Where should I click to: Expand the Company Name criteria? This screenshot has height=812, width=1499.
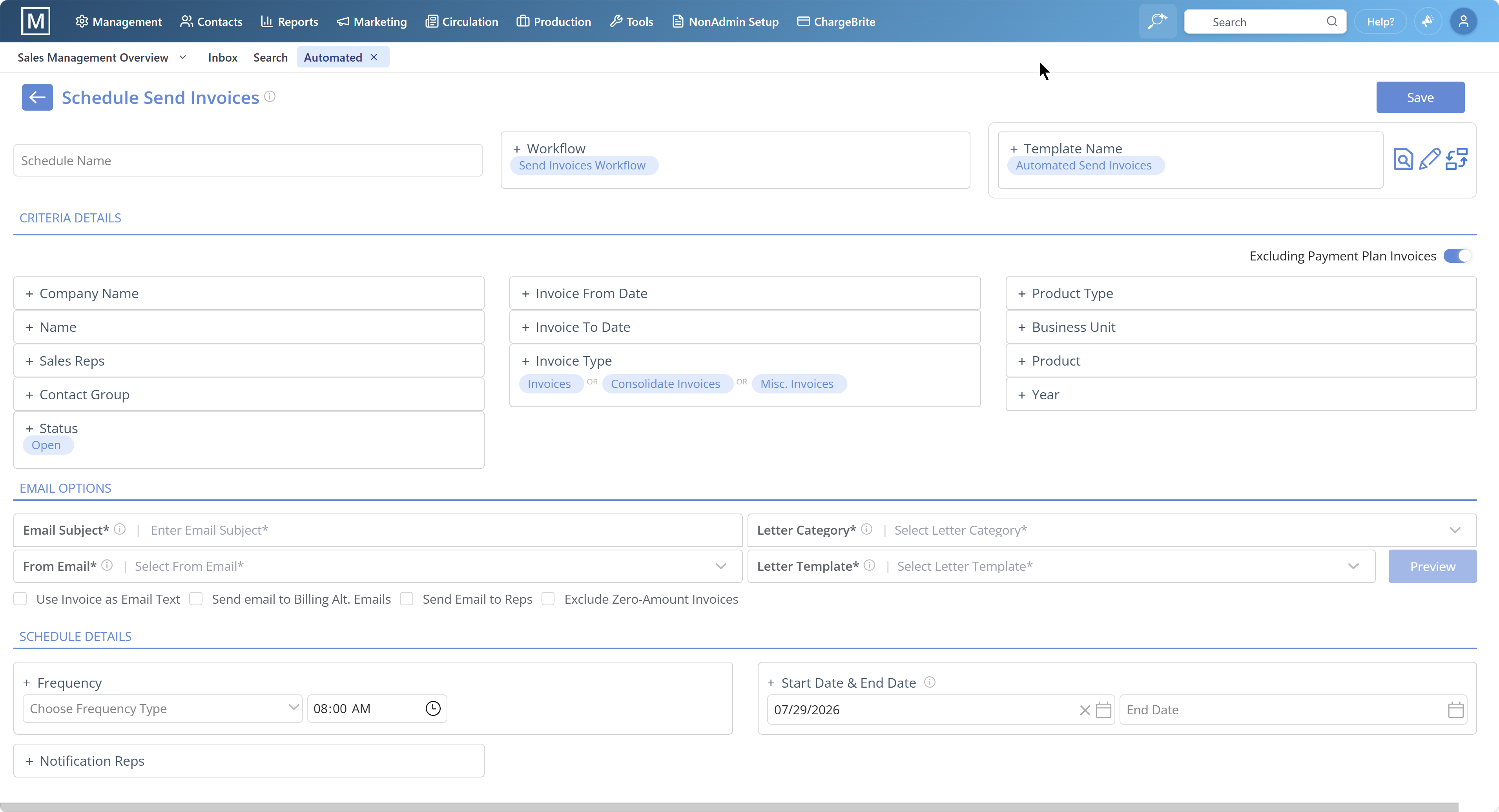[249, 293]
